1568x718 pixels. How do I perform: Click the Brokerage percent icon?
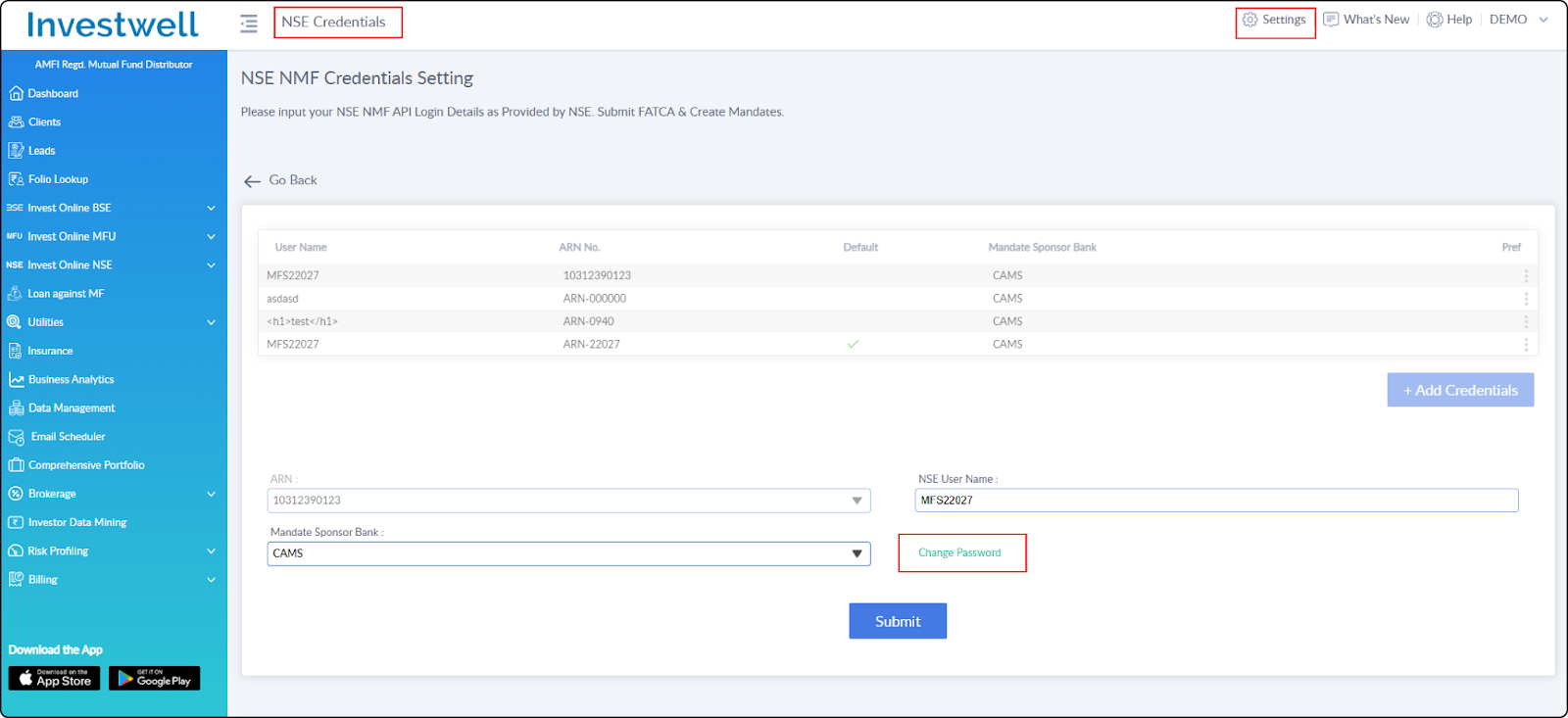pos(15,494)
